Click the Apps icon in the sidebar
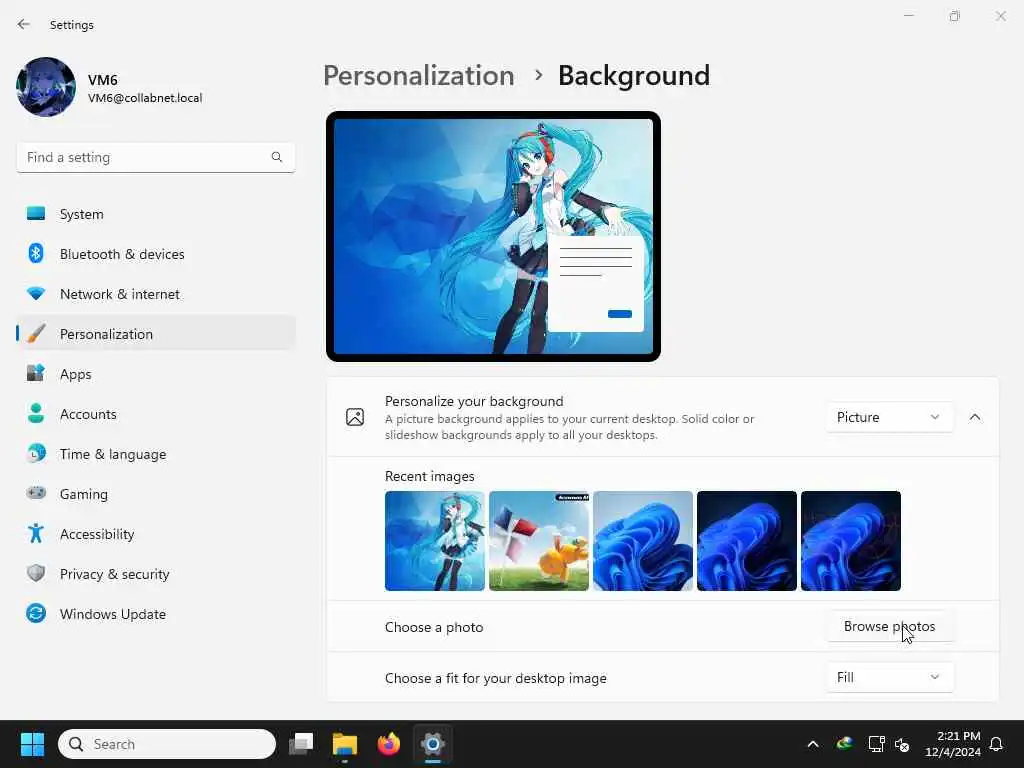 click(x=36, y=374)
